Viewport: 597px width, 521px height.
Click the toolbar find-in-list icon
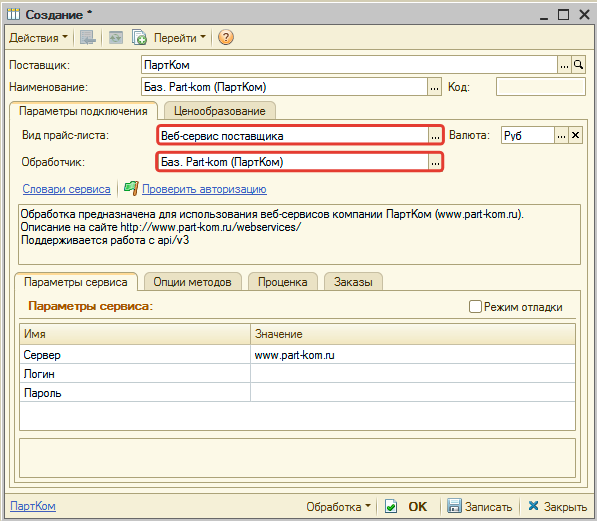(x=88, y=37)
